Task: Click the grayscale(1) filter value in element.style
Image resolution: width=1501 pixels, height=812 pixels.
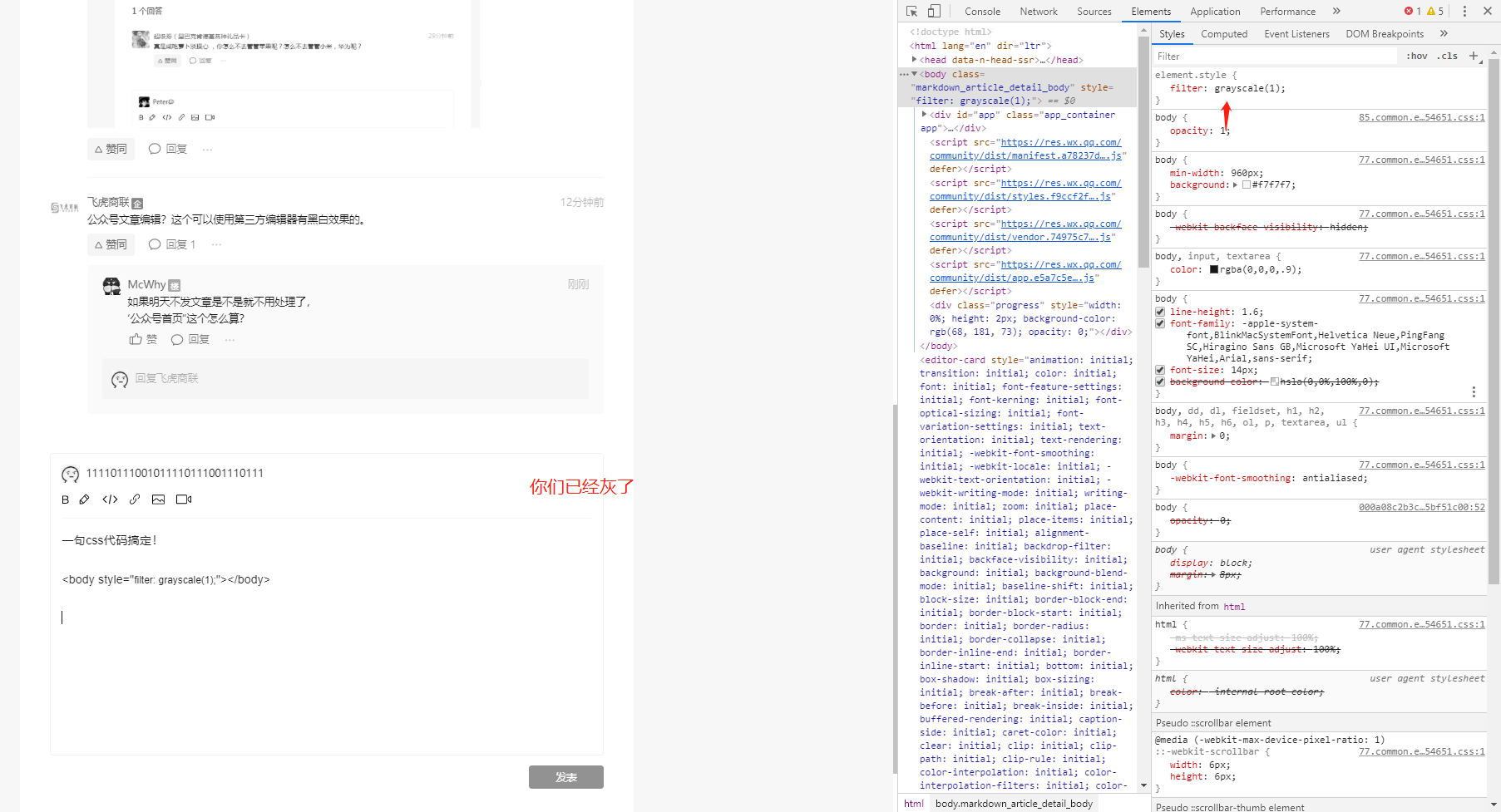Action: [1249, 88]
